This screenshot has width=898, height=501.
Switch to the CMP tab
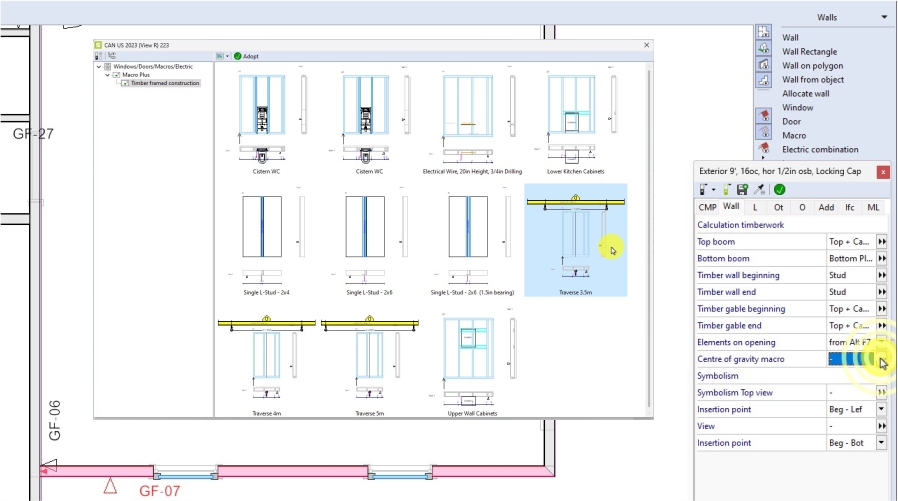(707, 207)
